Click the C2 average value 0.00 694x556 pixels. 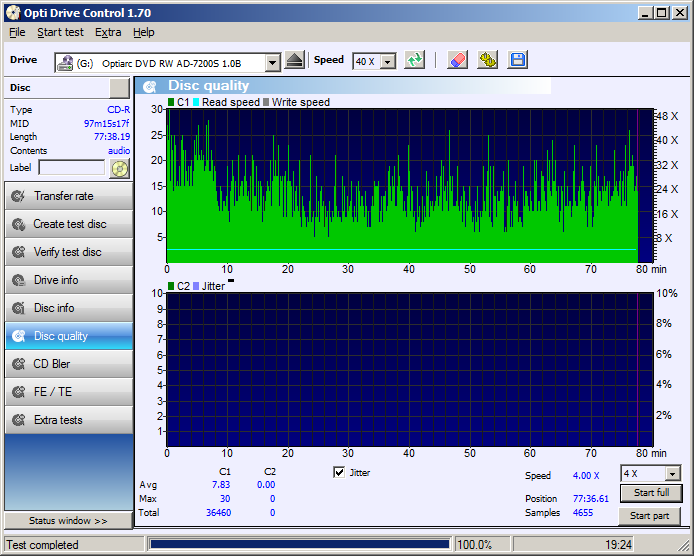coord(266,485)
